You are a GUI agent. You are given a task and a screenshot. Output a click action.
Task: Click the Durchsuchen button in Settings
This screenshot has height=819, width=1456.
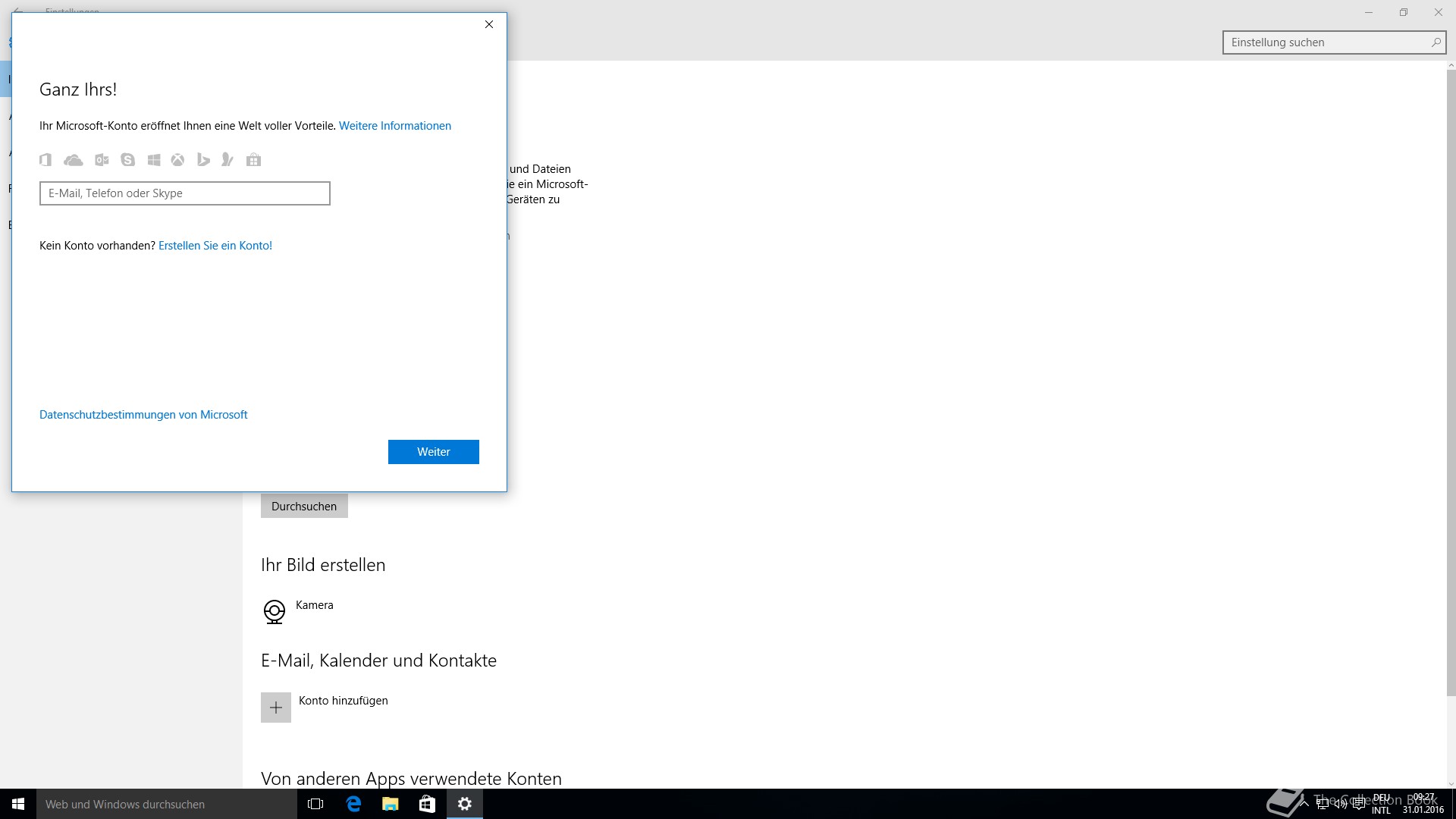pos(304,507)
